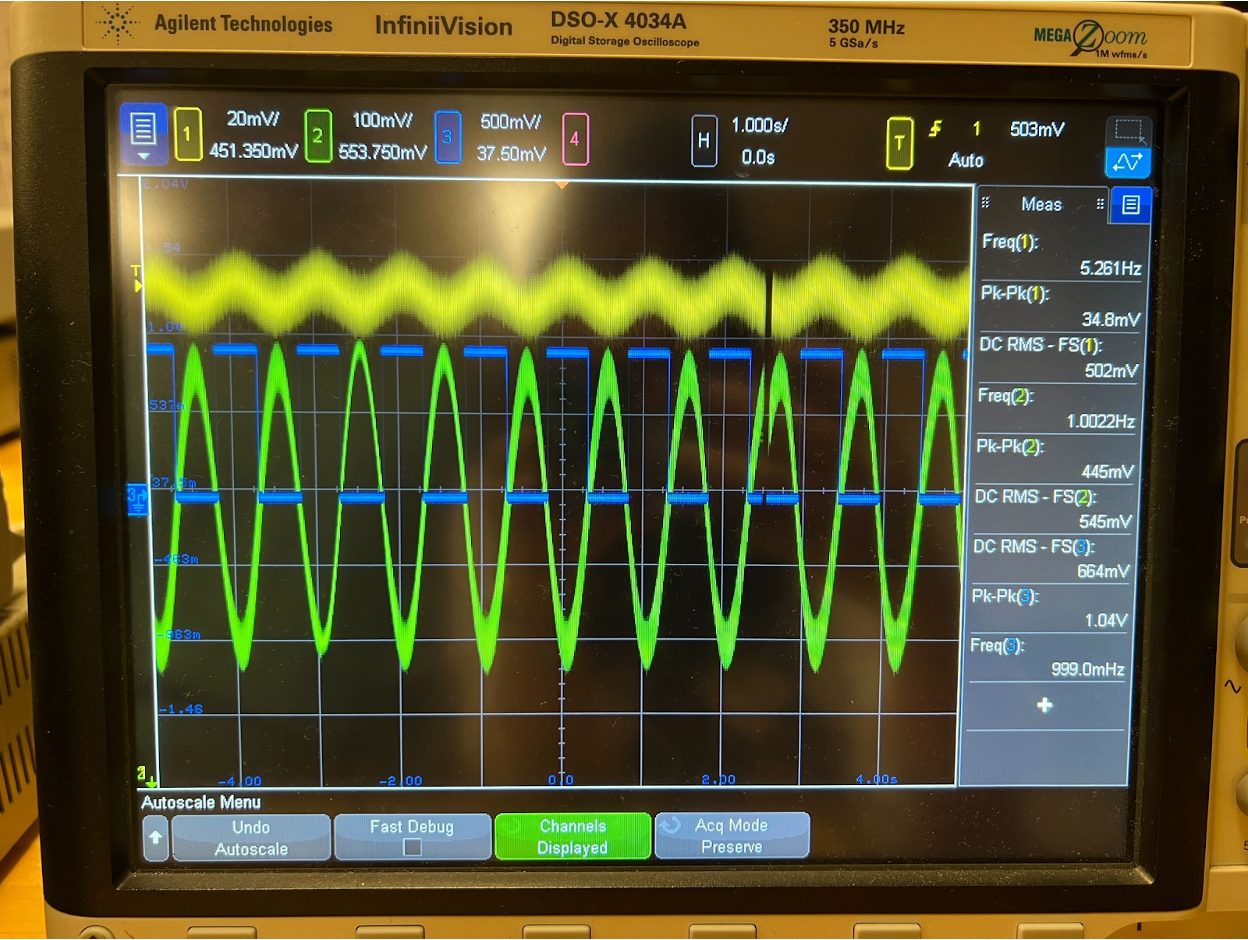Toggle the Fast Debug checkbox

(411, 848)
